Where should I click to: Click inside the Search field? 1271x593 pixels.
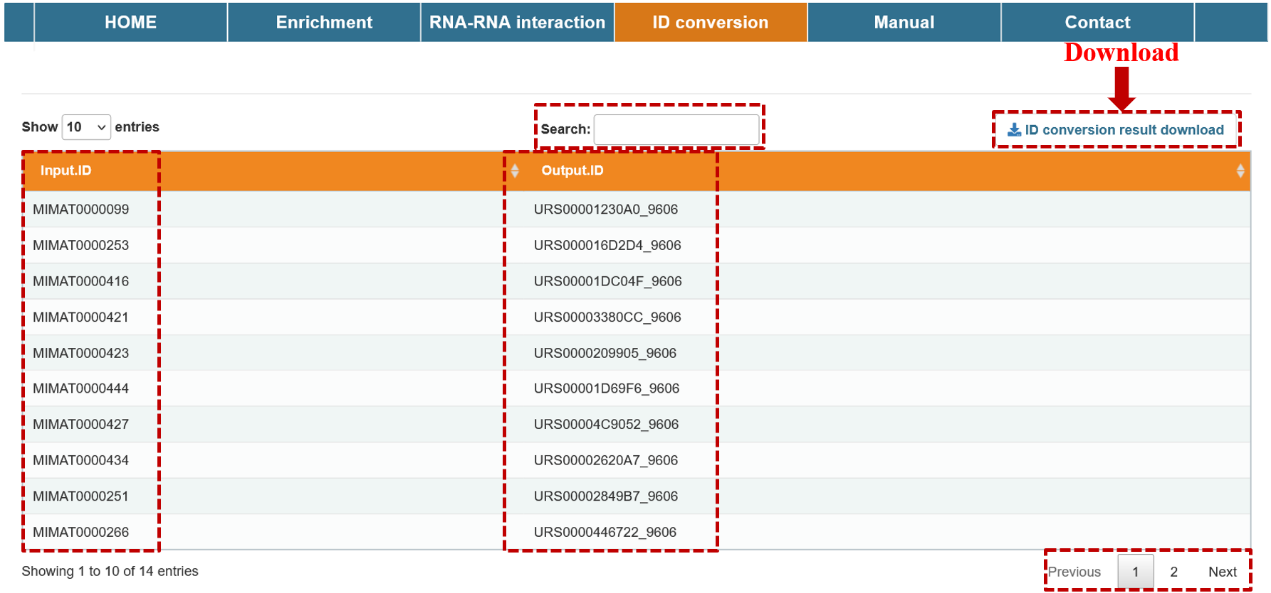point(676,129)
